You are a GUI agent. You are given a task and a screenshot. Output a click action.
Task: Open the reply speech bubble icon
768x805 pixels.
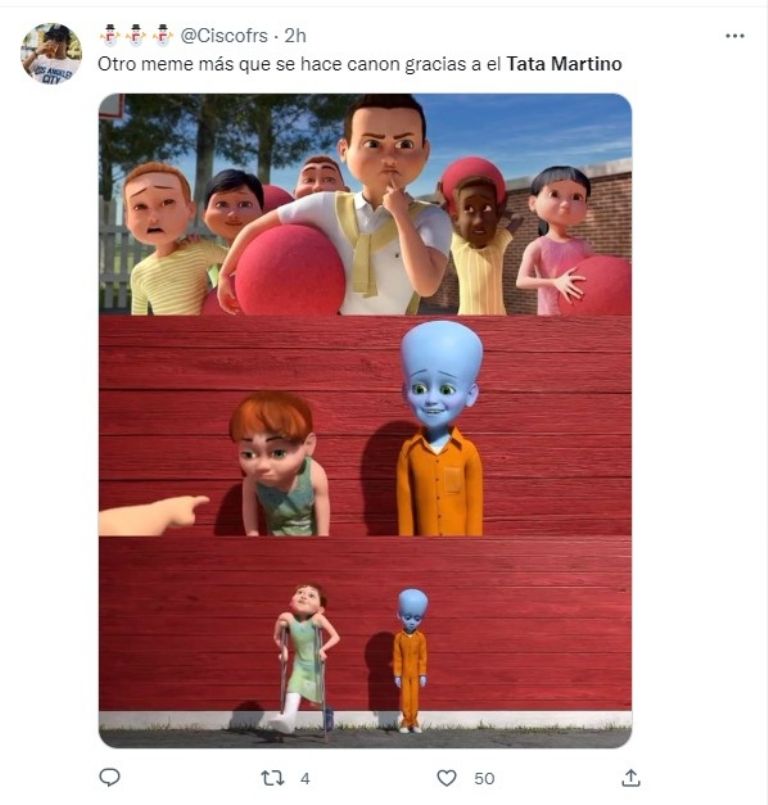(x=109, y=778)
